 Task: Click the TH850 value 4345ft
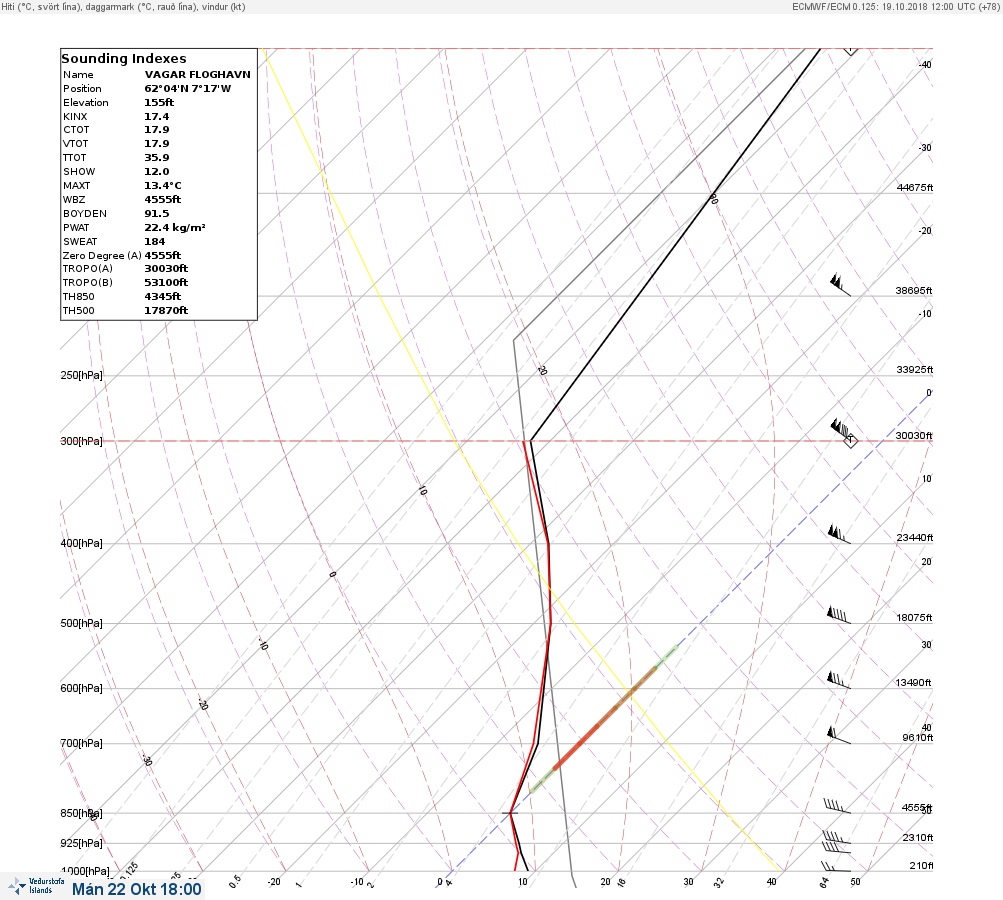162,297
